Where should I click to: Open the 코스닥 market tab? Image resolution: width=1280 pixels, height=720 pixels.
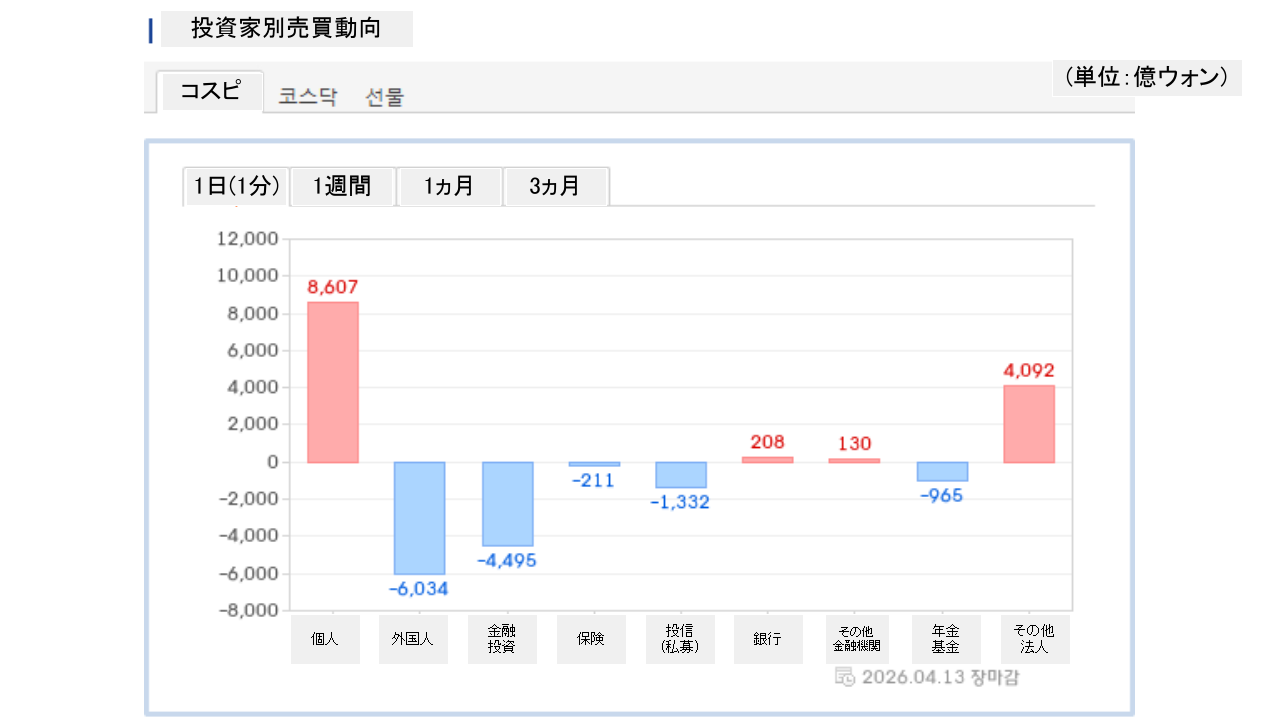(308, 97)
